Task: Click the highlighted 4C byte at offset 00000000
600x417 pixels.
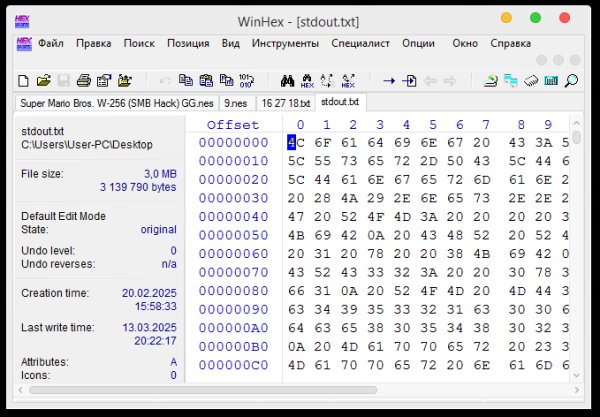Action: coord(296,143)
